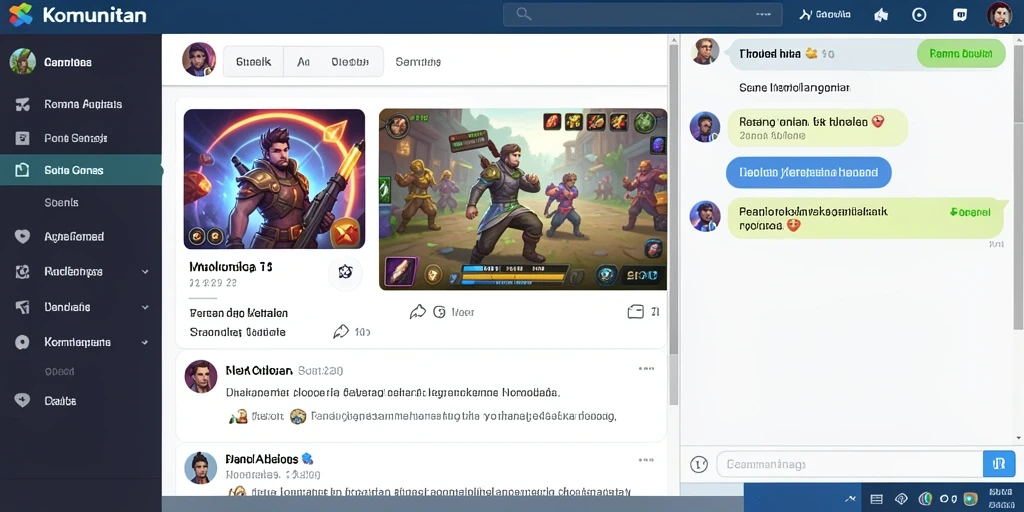
Task: Open the chat bubble icon in header
Action: click(960, 14)
